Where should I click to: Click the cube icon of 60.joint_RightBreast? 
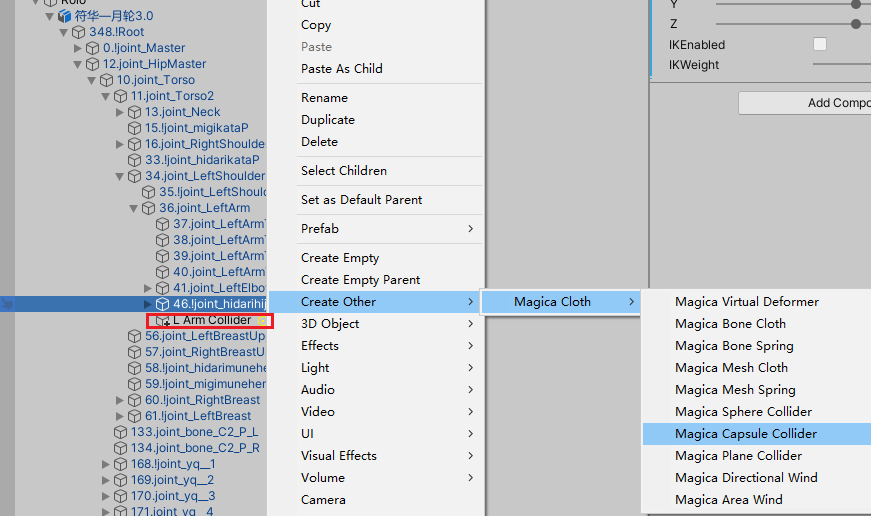tap(135, 400)
